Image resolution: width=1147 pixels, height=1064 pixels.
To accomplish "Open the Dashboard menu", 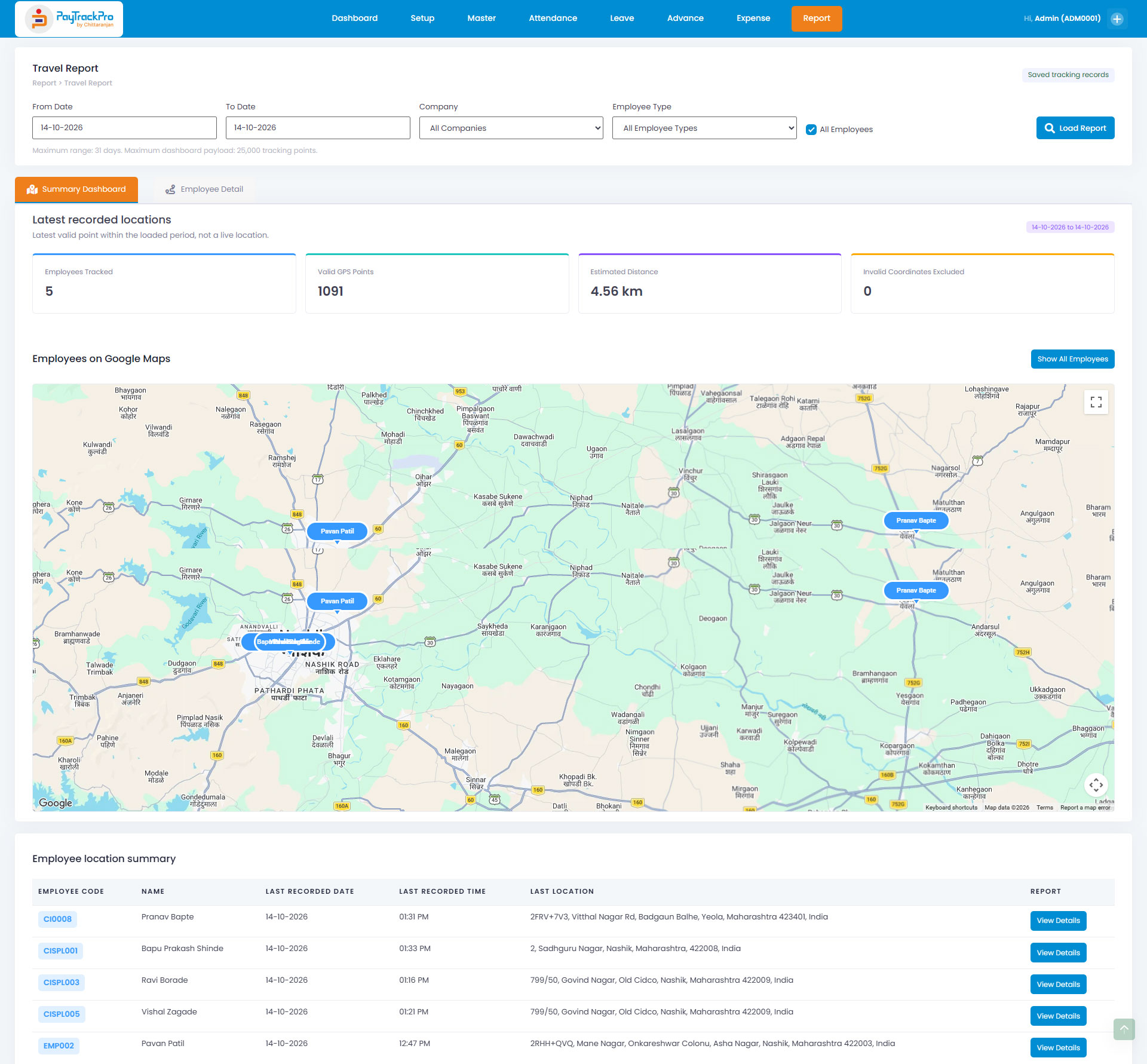I will point(355,19).
